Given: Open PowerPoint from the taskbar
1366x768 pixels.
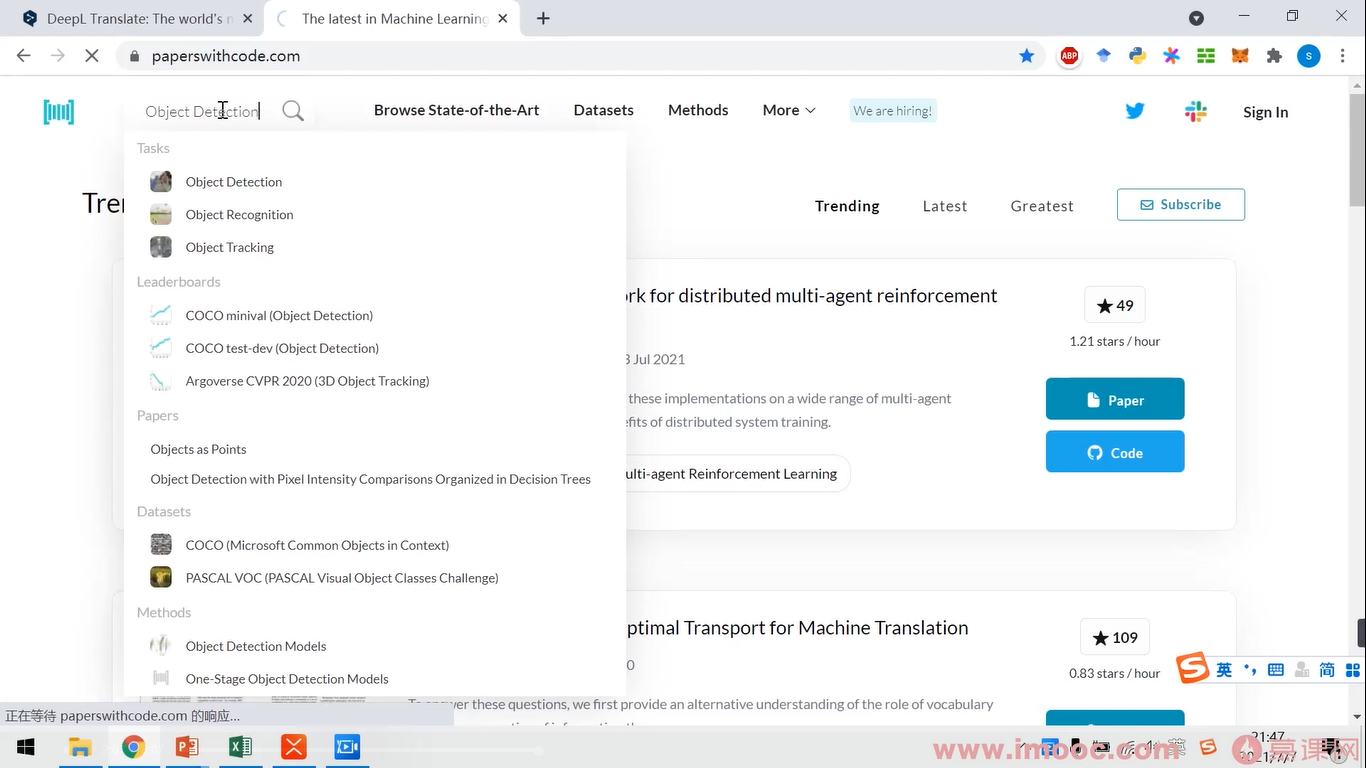Looking at the screenshot, I should tap(187, 747).
